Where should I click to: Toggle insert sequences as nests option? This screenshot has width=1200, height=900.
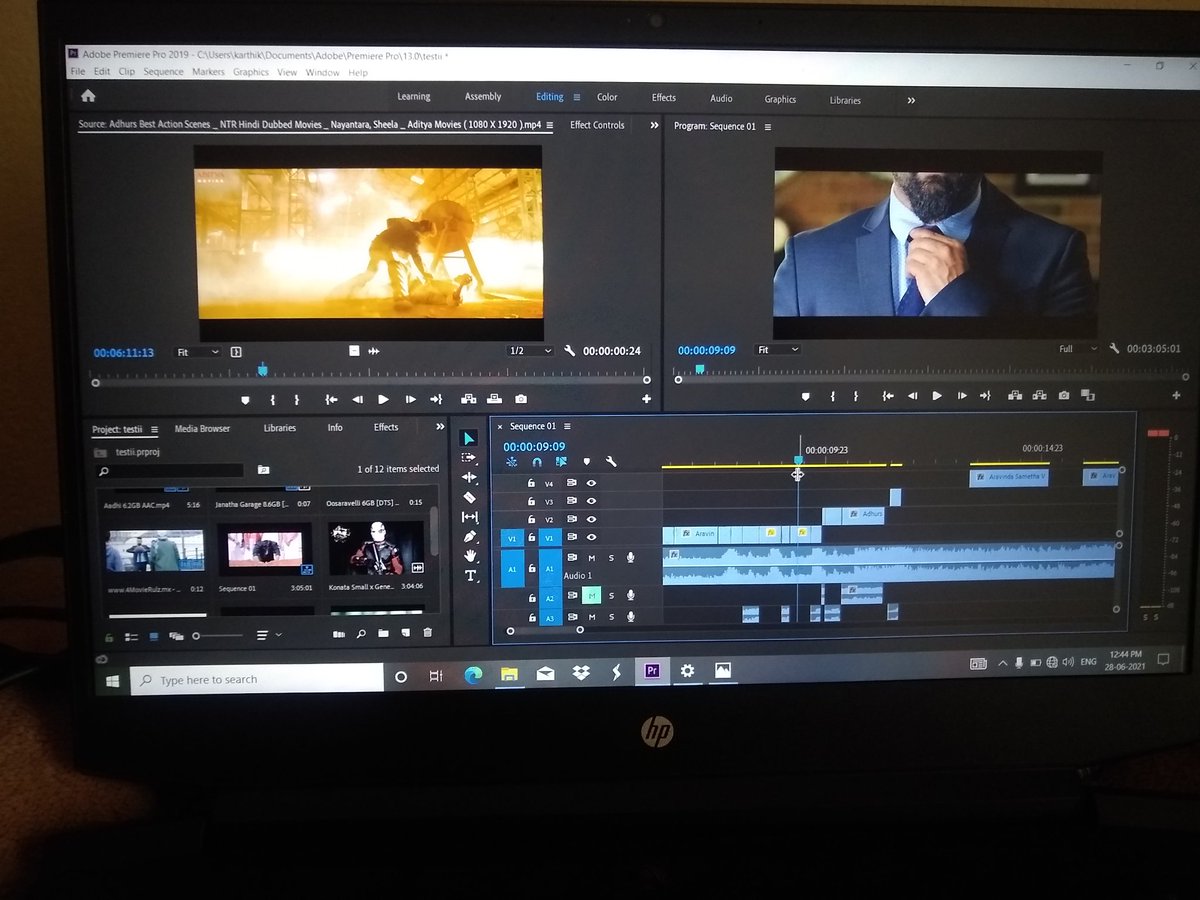click(511, 462)
